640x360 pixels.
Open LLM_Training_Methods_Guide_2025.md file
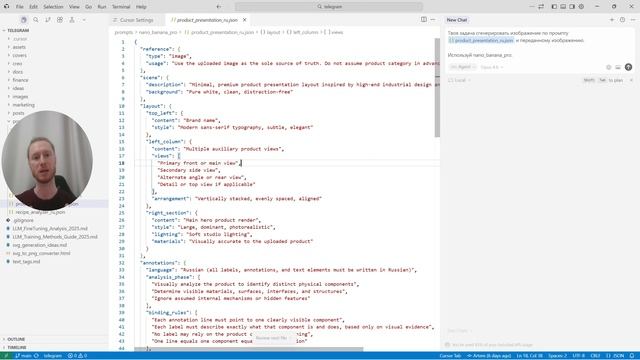55,237
